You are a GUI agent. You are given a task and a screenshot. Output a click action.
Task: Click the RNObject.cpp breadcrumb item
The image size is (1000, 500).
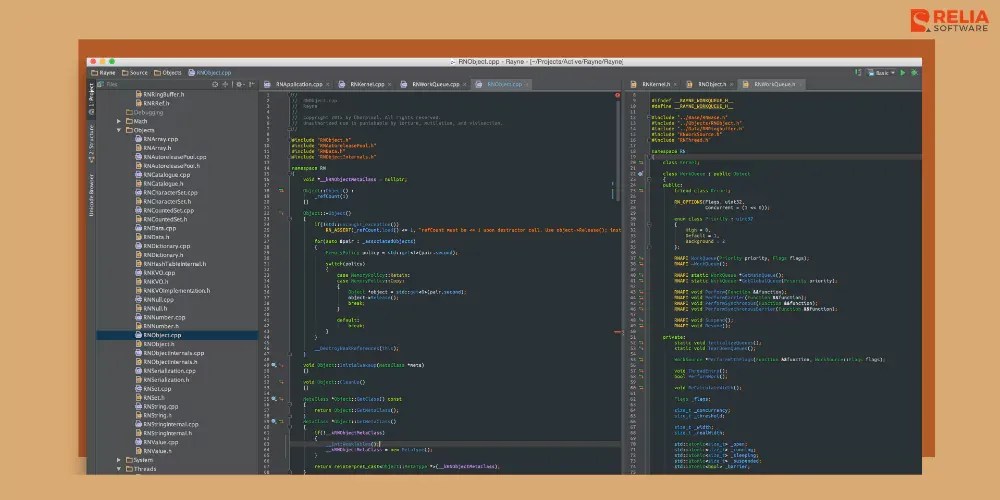point(210,73)
